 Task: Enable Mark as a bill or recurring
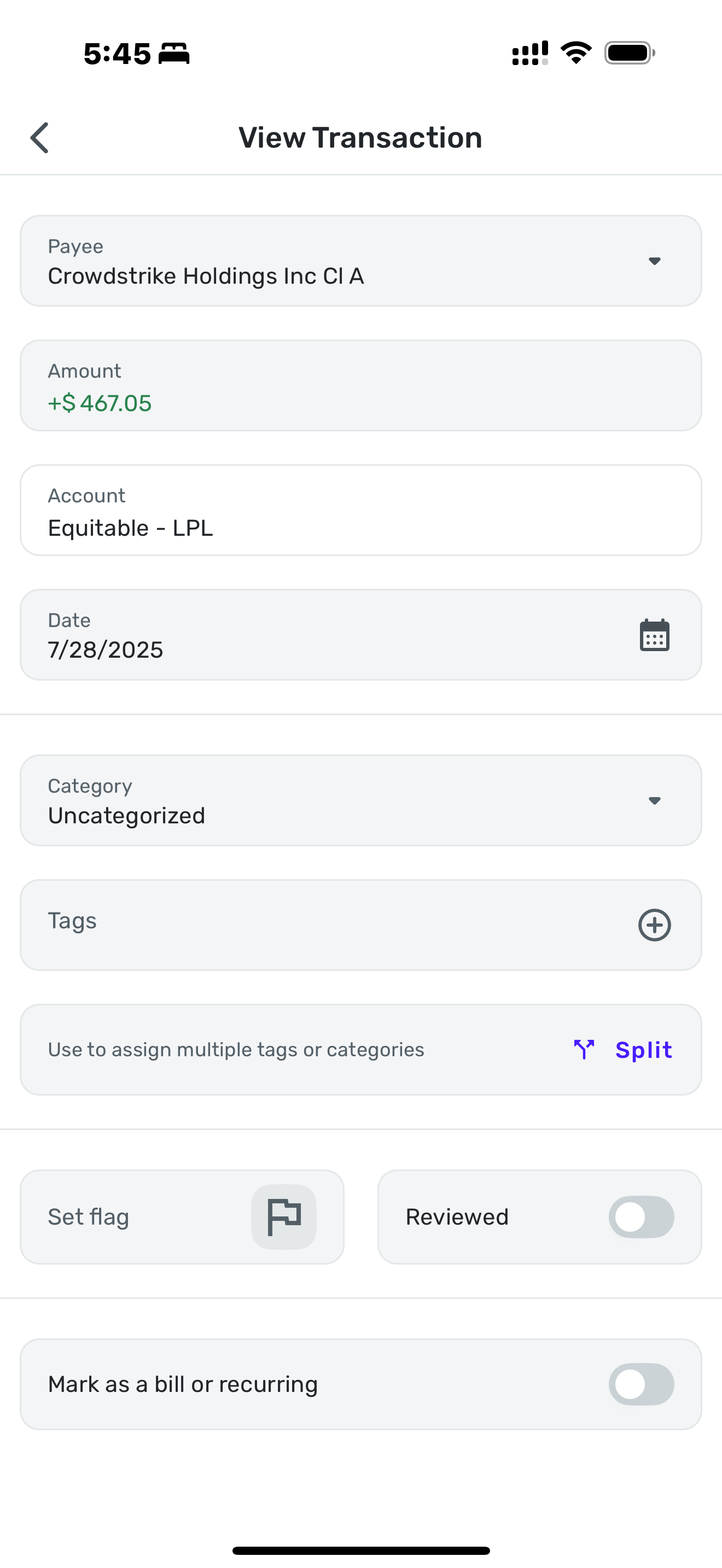tap(641, 1384)
